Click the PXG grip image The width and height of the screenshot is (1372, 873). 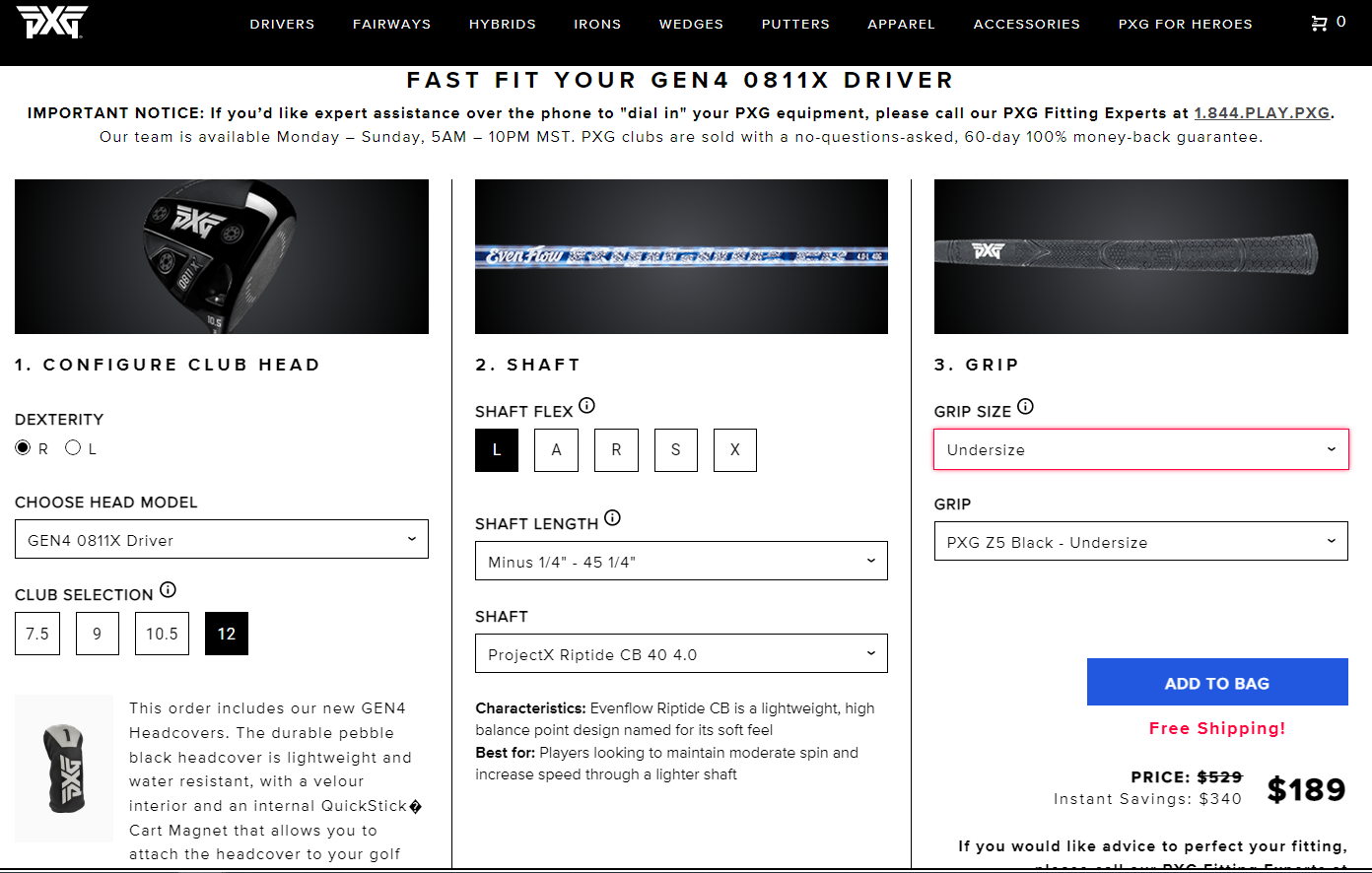point(1141,256)
